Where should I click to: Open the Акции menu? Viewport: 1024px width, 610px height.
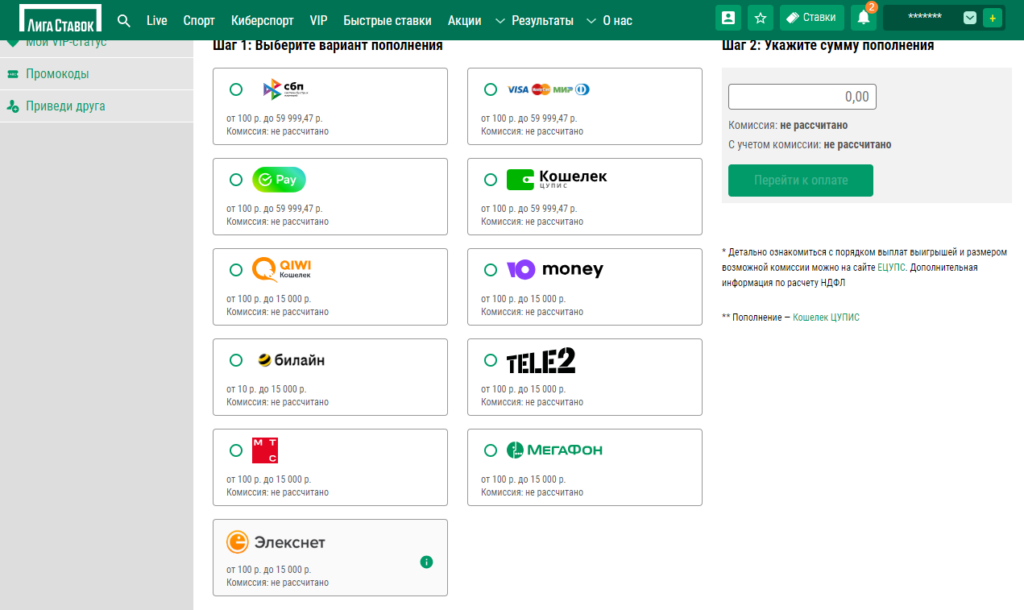(x=464, y=21)
